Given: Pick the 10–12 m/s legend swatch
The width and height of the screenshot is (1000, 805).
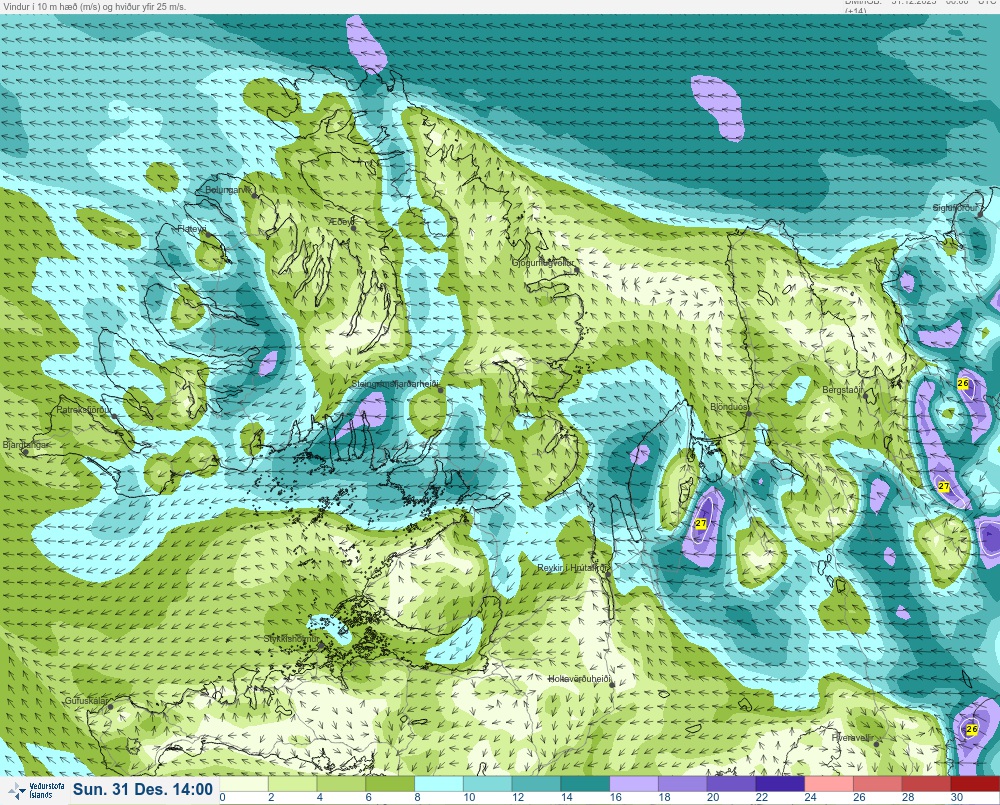Looking at the screenshot, I should tap(487, 784).
